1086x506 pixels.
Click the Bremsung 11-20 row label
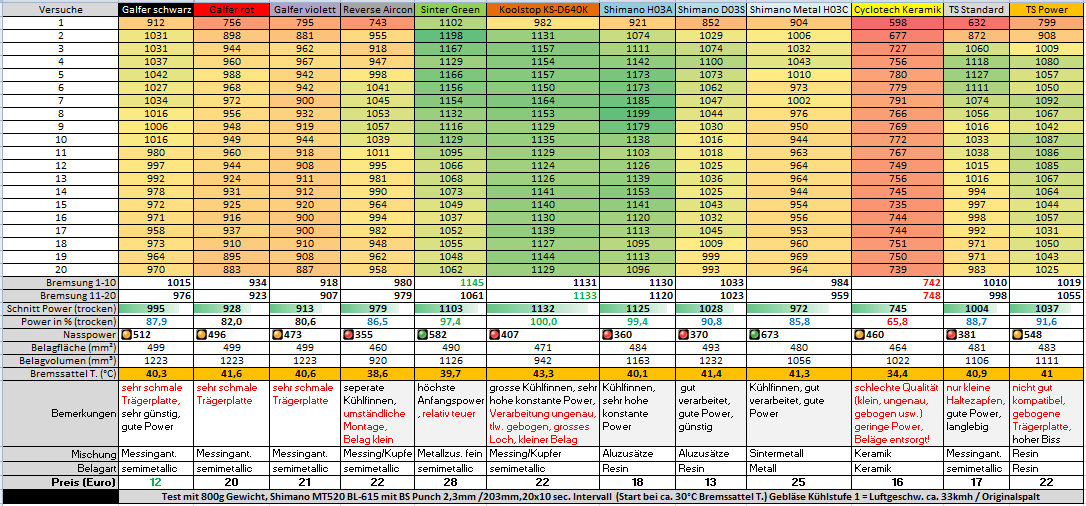(x=60, y=296)
